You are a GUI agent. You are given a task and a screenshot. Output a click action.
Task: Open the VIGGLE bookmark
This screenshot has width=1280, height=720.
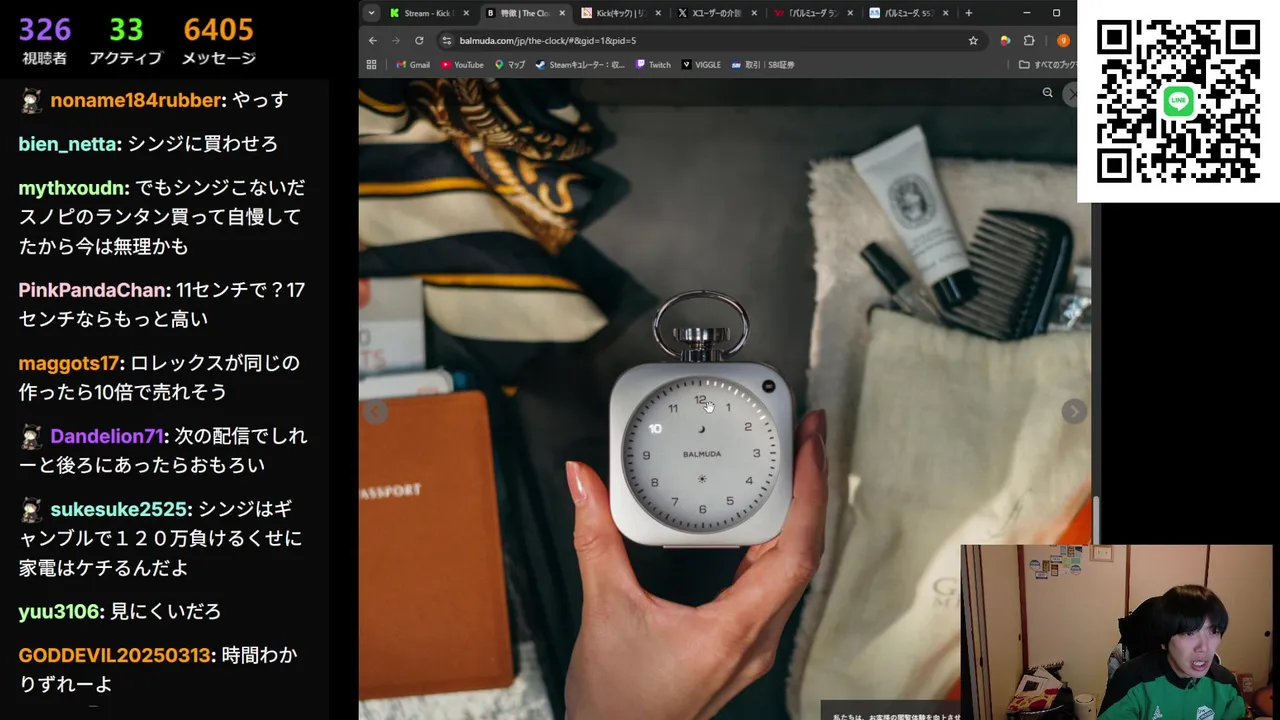click(x=701, y=64)
